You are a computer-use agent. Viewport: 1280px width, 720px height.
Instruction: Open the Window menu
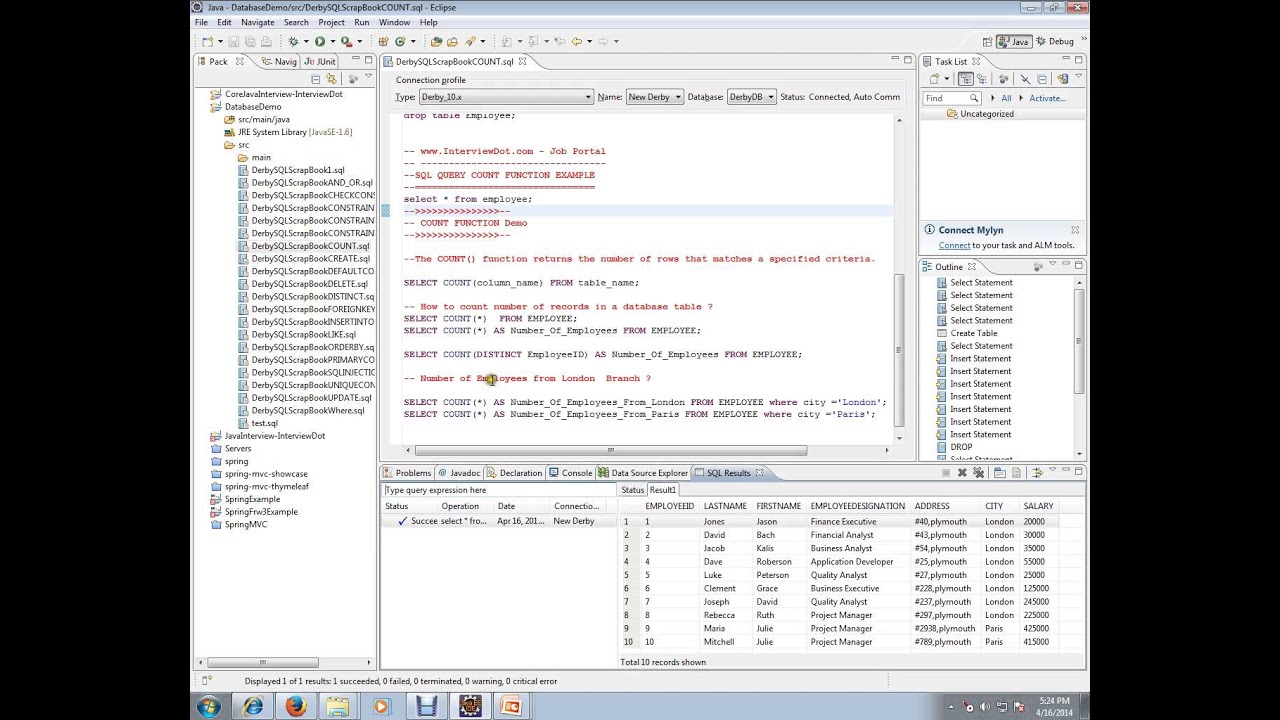point(394,22)
